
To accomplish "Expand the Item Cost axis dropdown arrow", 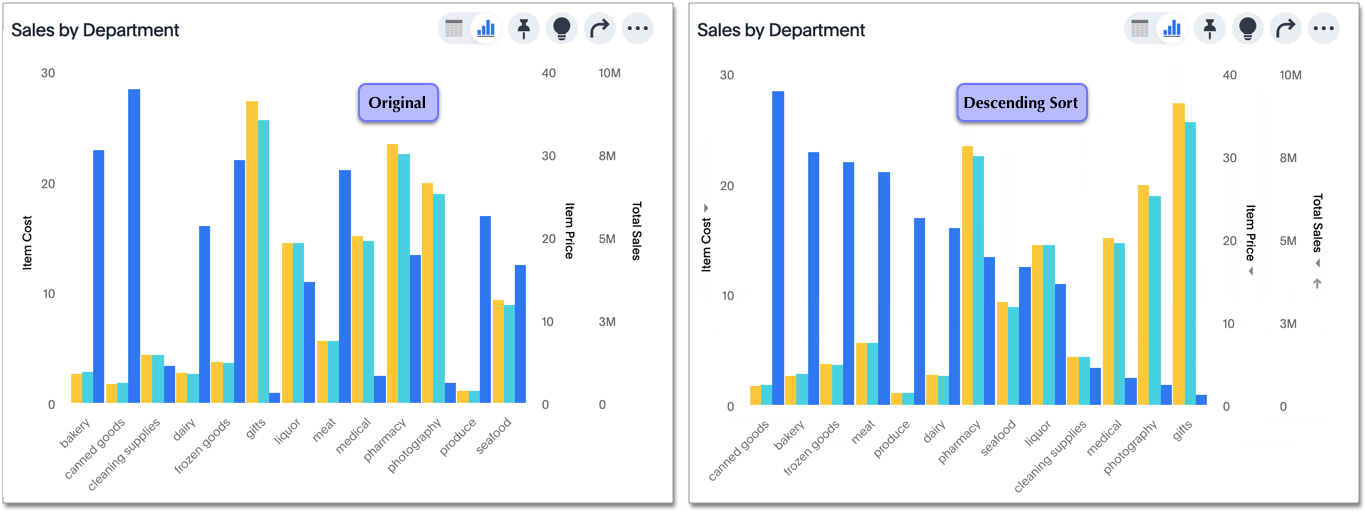I will [x=706, y=208].
